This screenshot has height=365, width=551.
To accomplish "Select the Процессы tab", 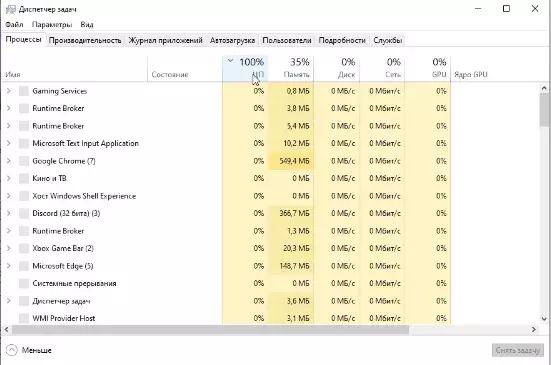I will click(x=23, y=40).
